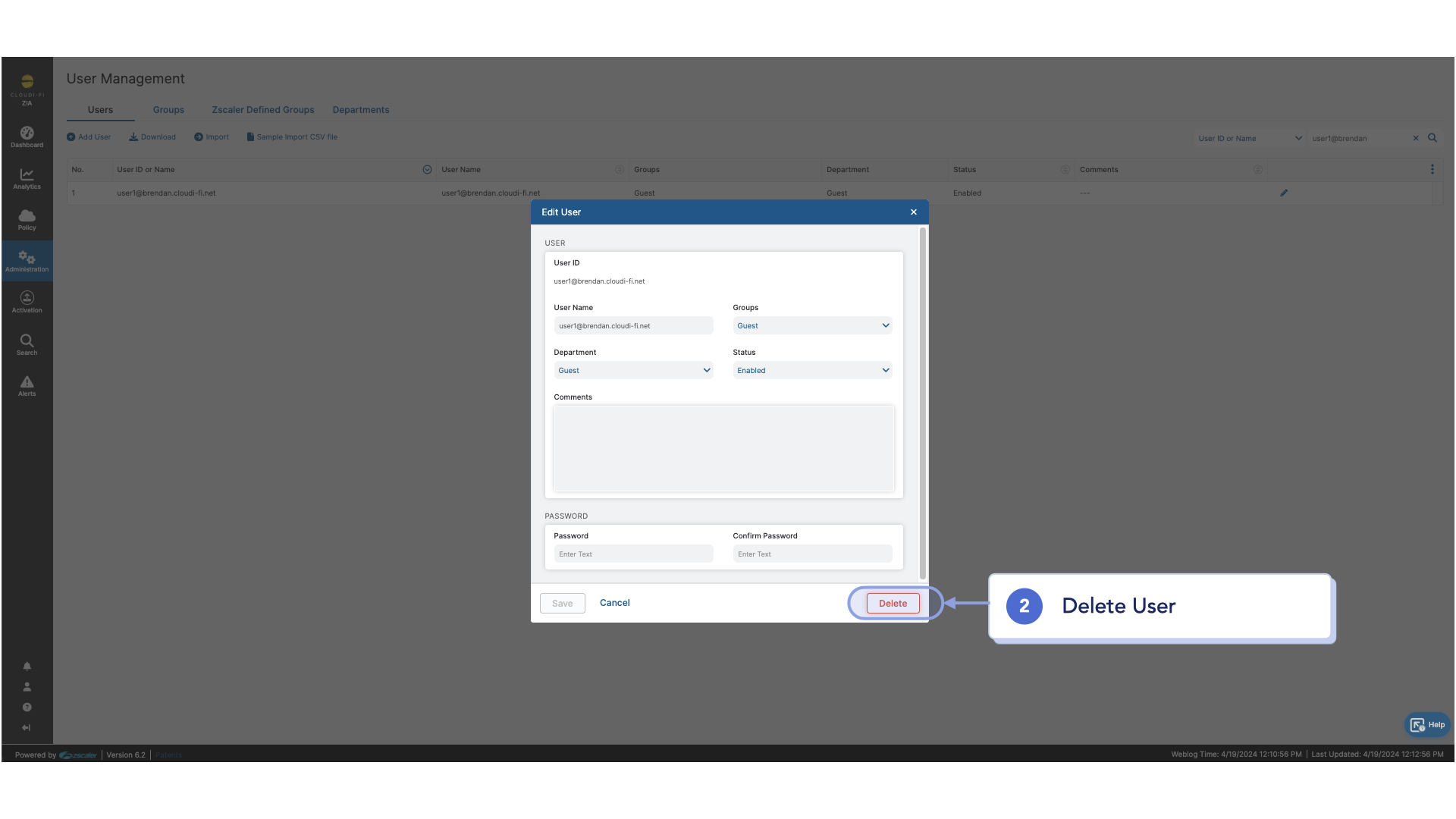Click the pencil edit icon in user row
The height and width of the screenshot is (819, 1456).
(x=1284, y=193)
